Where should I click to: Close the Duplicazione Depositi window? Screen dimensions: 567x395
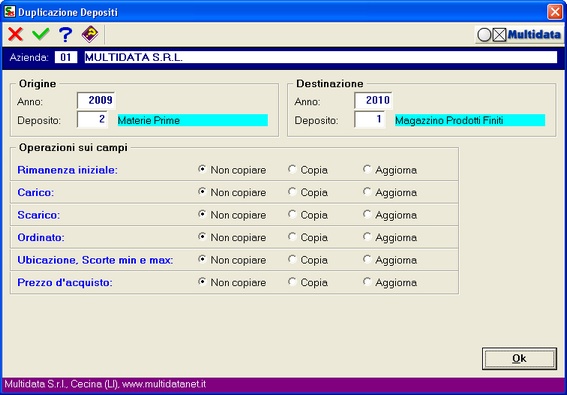coord(555,12)
